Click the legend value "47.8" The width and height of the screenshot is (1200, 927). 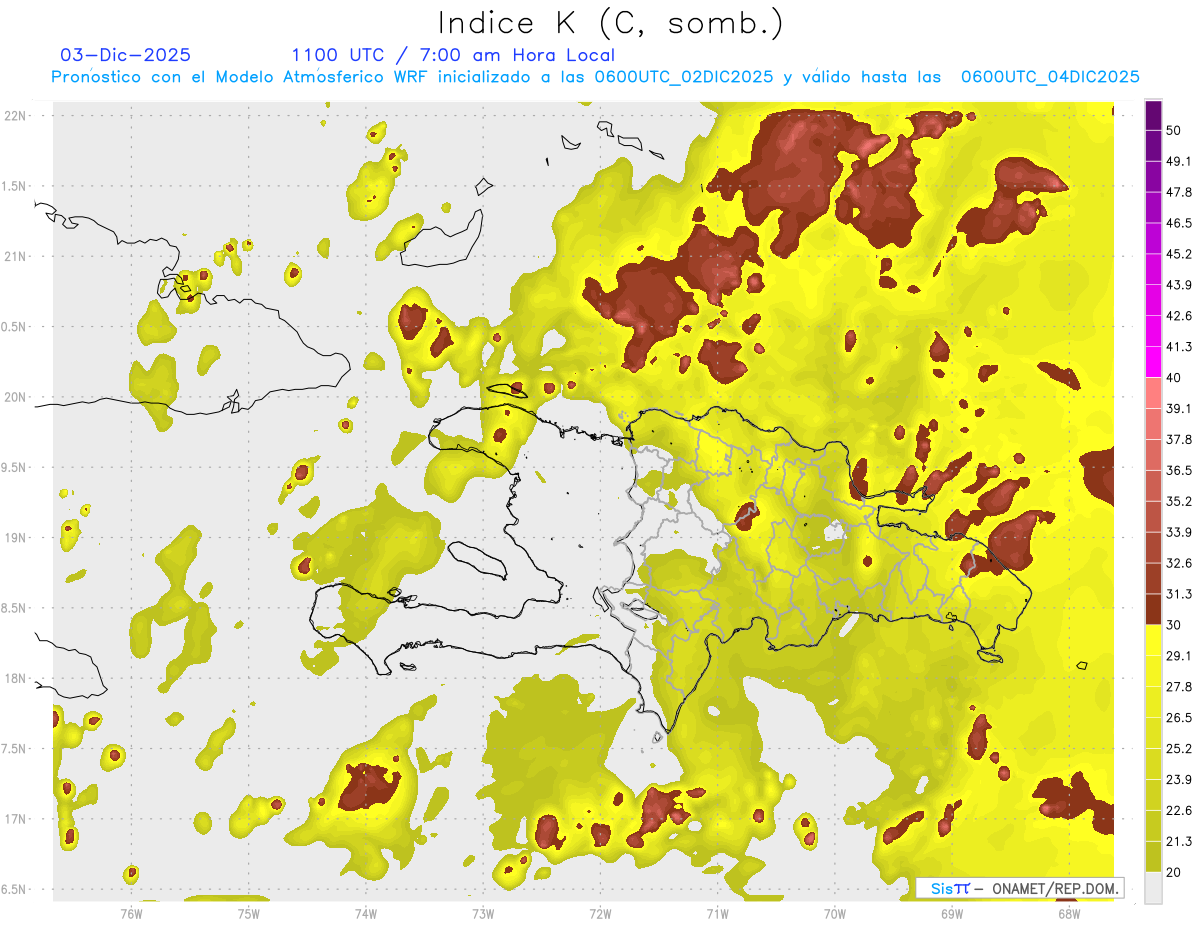coord(1179,192)
